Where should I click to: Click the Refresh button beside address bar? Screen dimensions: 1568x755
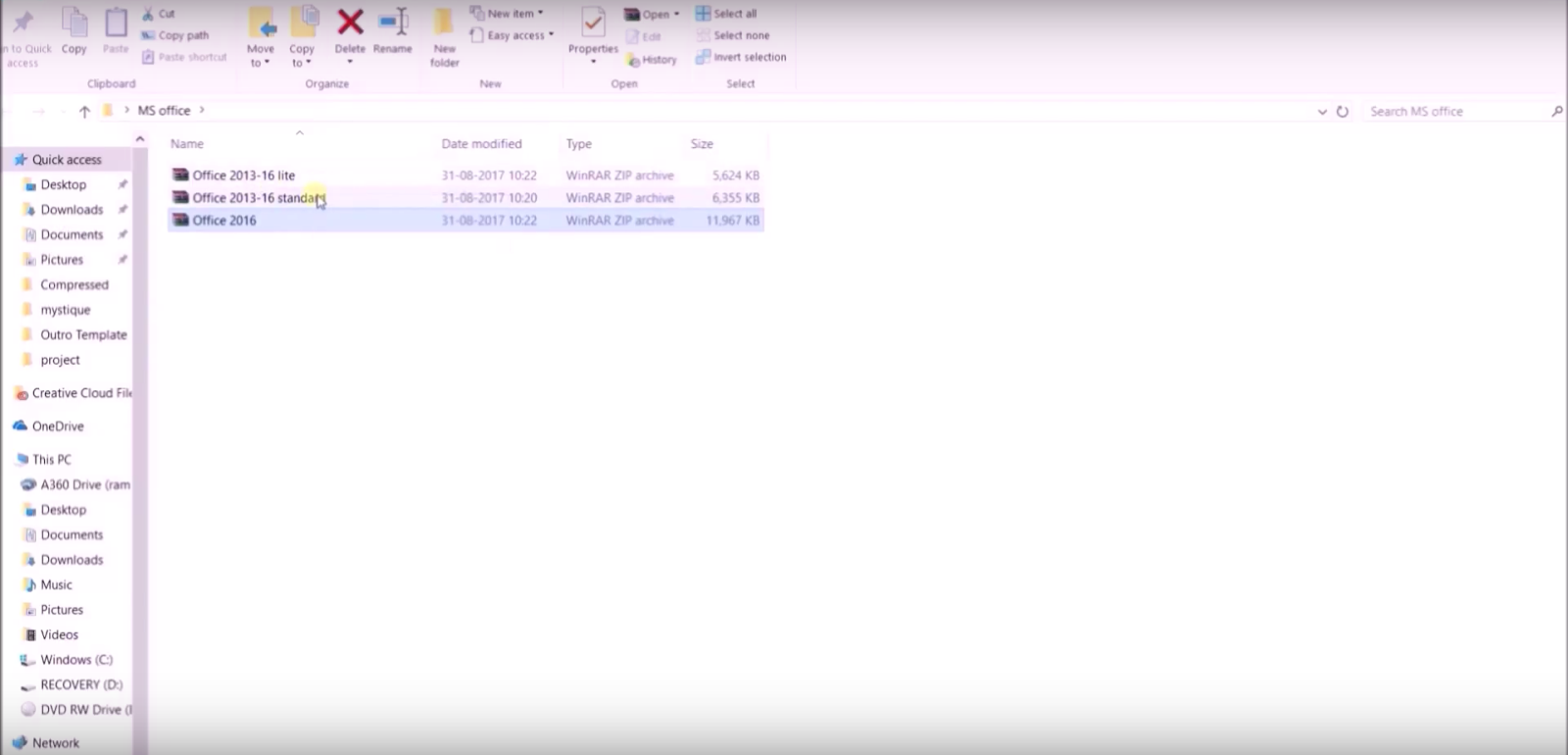(1343, 112)
